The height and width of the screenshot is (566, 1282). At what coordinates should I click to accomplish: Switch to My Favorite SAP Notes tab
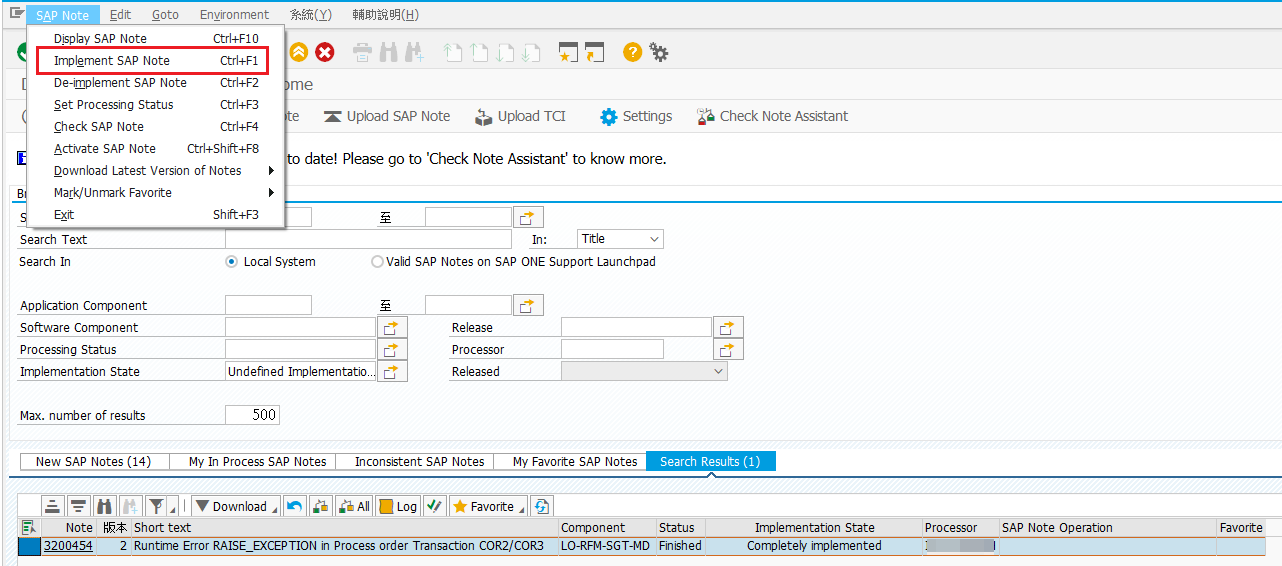coord(575,461)
